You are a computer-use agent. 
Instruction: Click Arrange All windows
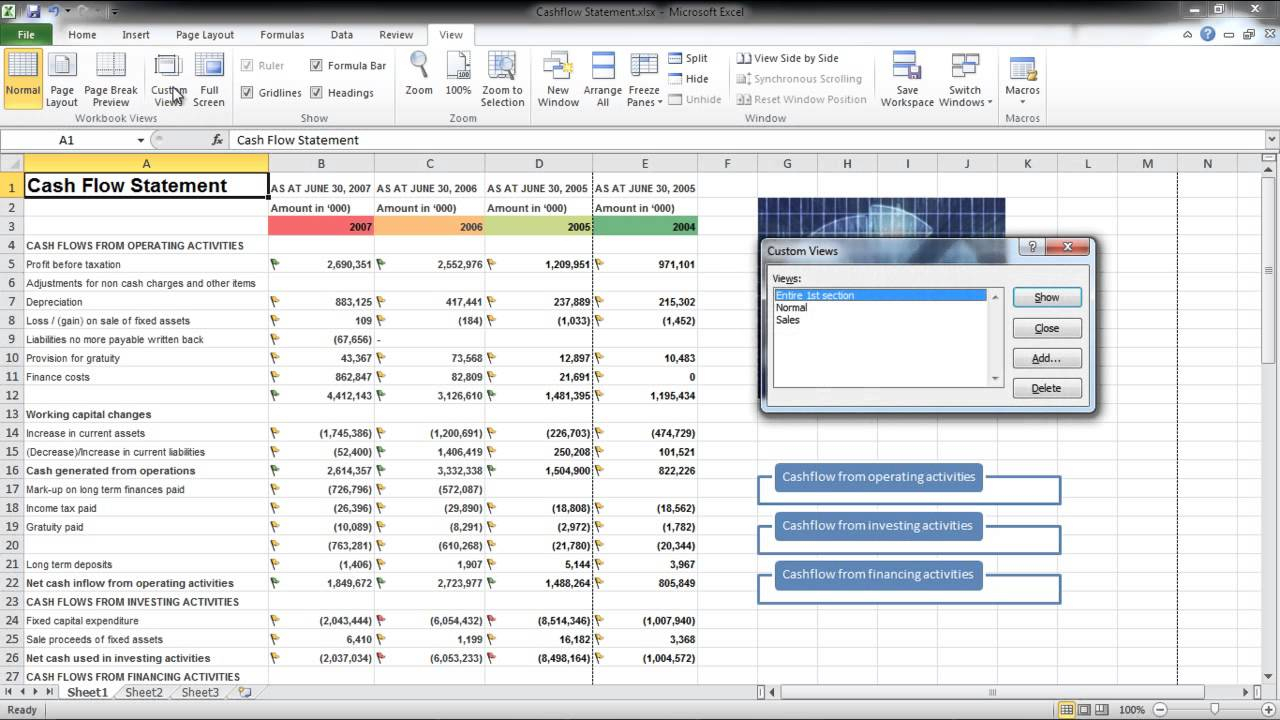point(603,80)
